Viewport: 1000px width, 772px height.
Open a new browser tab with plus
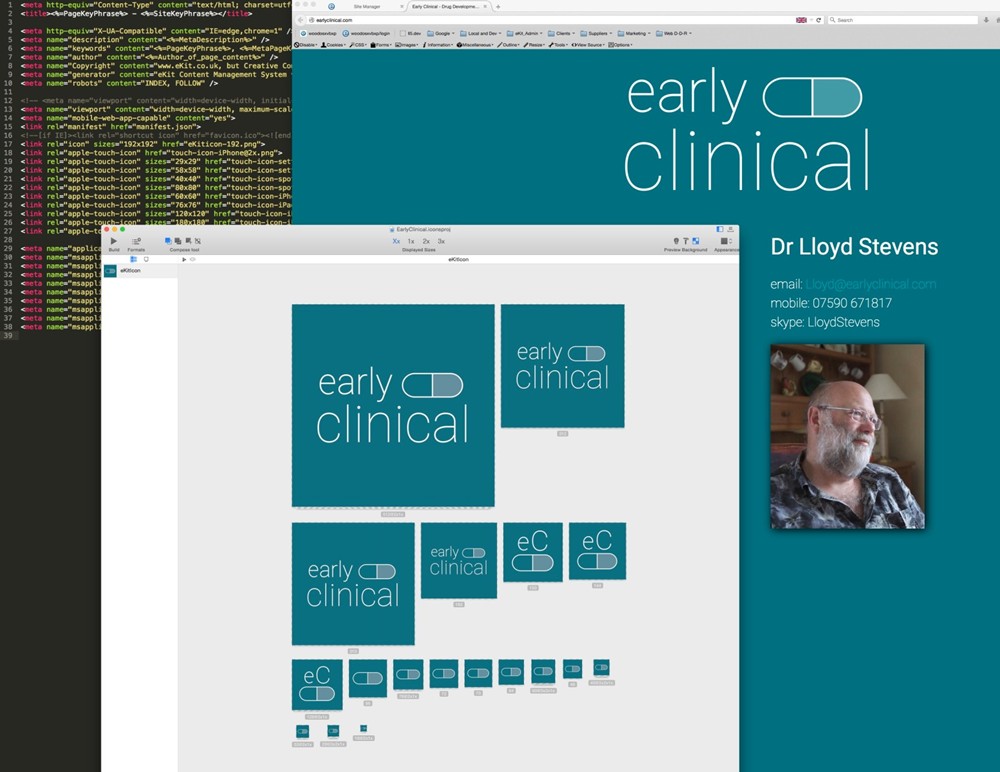(x=498, y=6)
